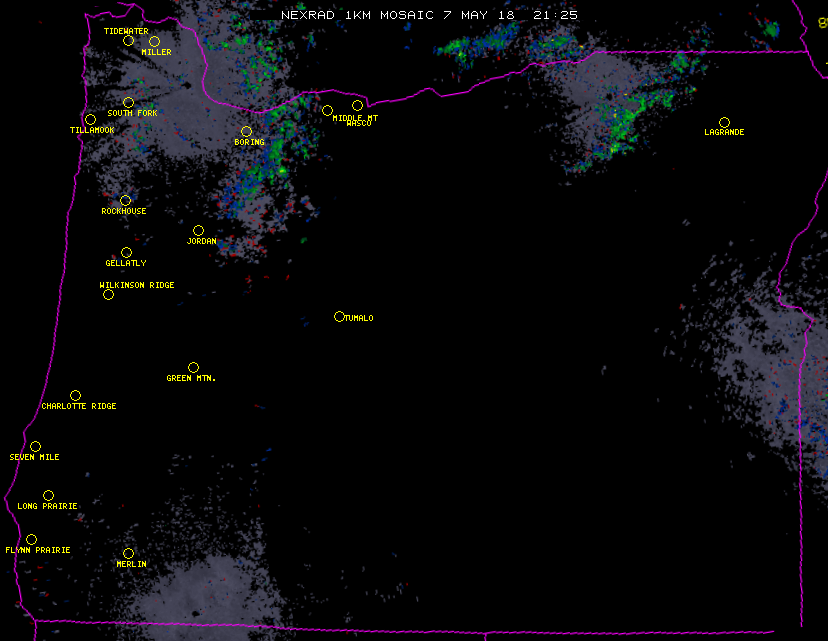Click the Long Prairie station circle

tap(48, 495)
